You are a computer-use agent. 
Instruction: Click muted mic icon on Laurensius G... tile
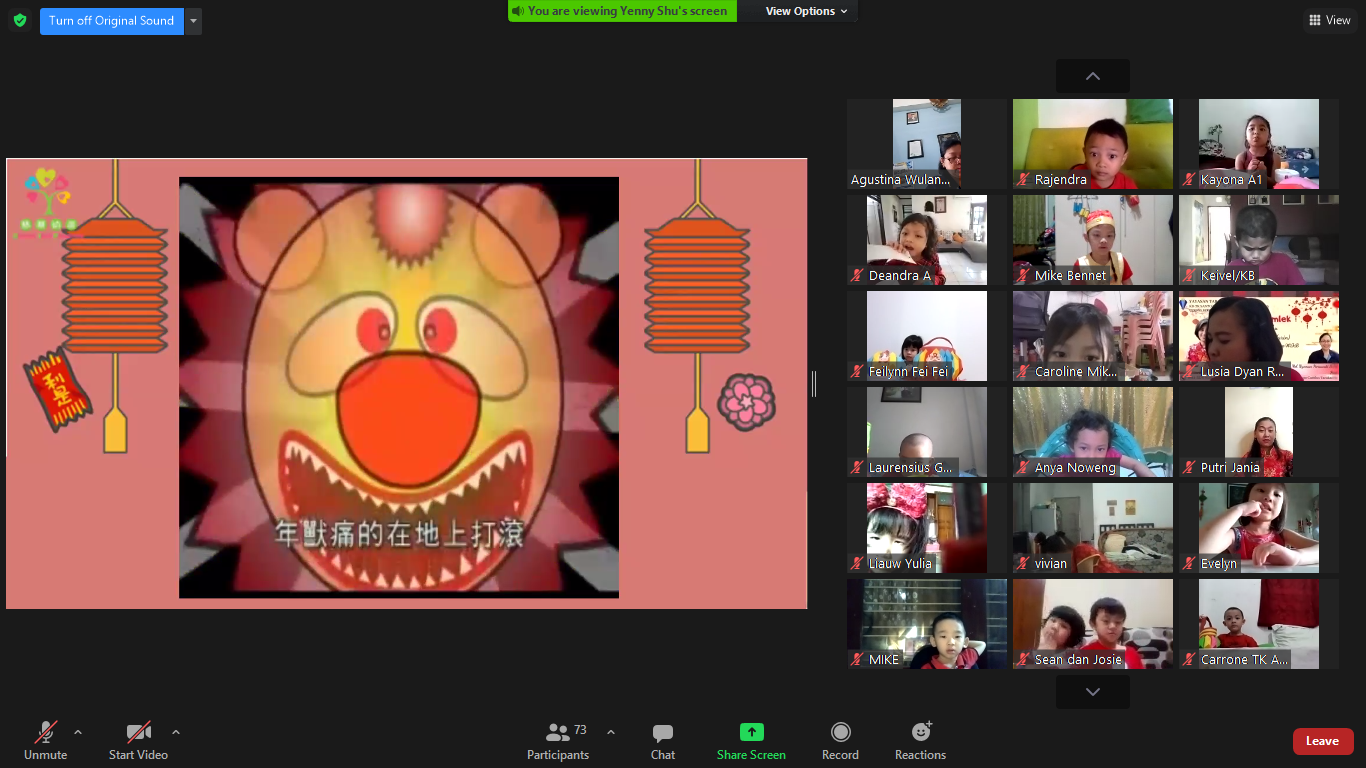[858, 468]
